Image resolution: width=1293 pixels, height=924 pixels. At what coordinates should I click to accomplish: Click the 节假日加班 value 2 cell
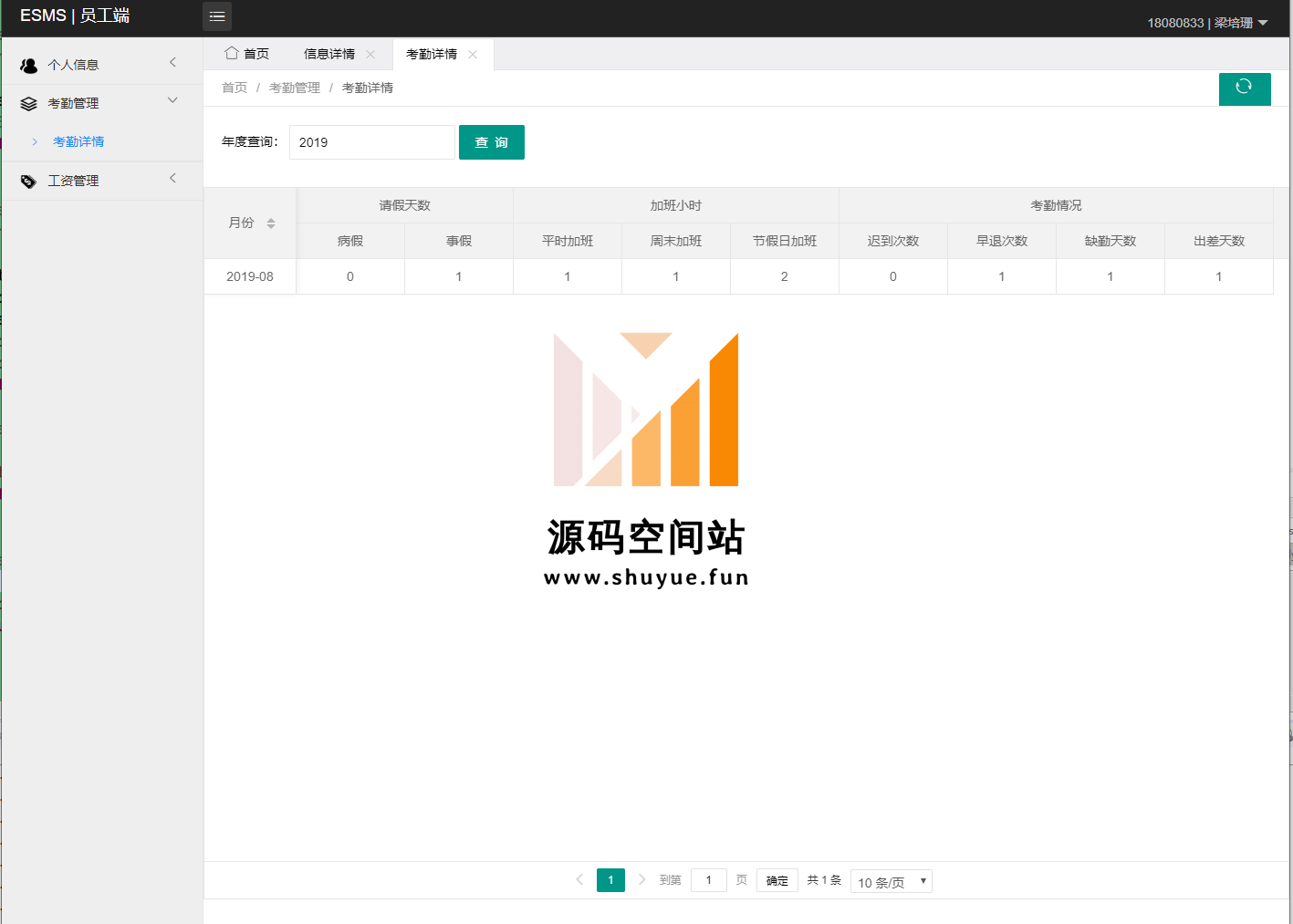pyautogui.click(x=785, y=276)
